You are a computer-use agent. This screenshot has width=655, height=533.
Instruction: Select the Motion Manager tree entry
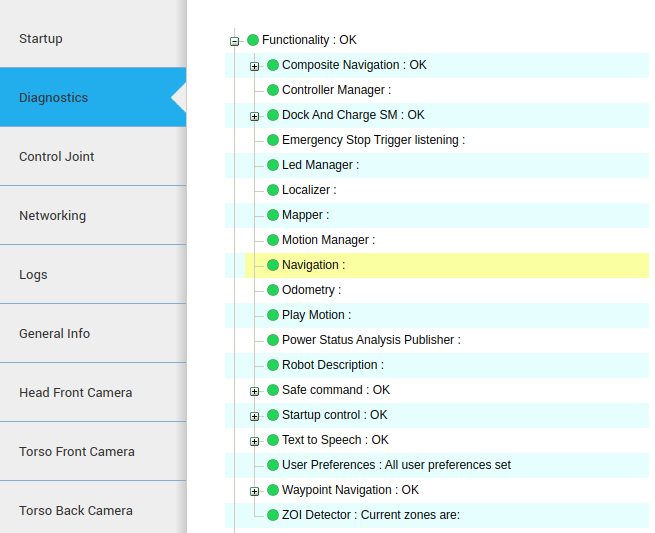pyautogui.click(x=328, y=240)
